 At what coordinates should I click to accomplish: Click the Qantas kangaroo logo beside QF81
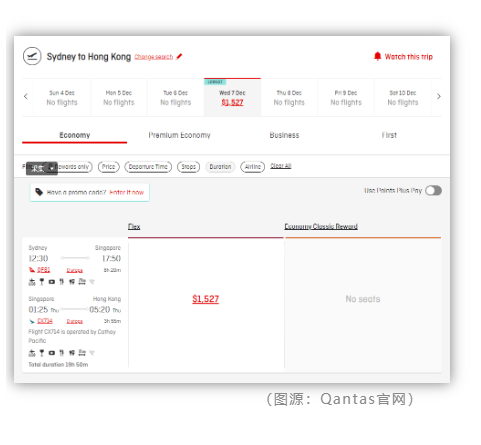tap(32, 270)
